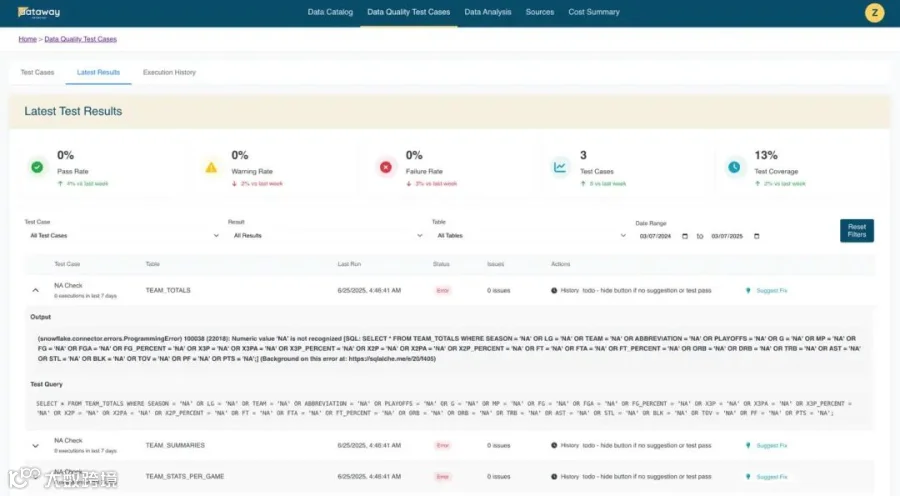Image resolution: width=900 pixels, height=496 pixels.
Task: Click the Output section label
Action: pos(40,317)
